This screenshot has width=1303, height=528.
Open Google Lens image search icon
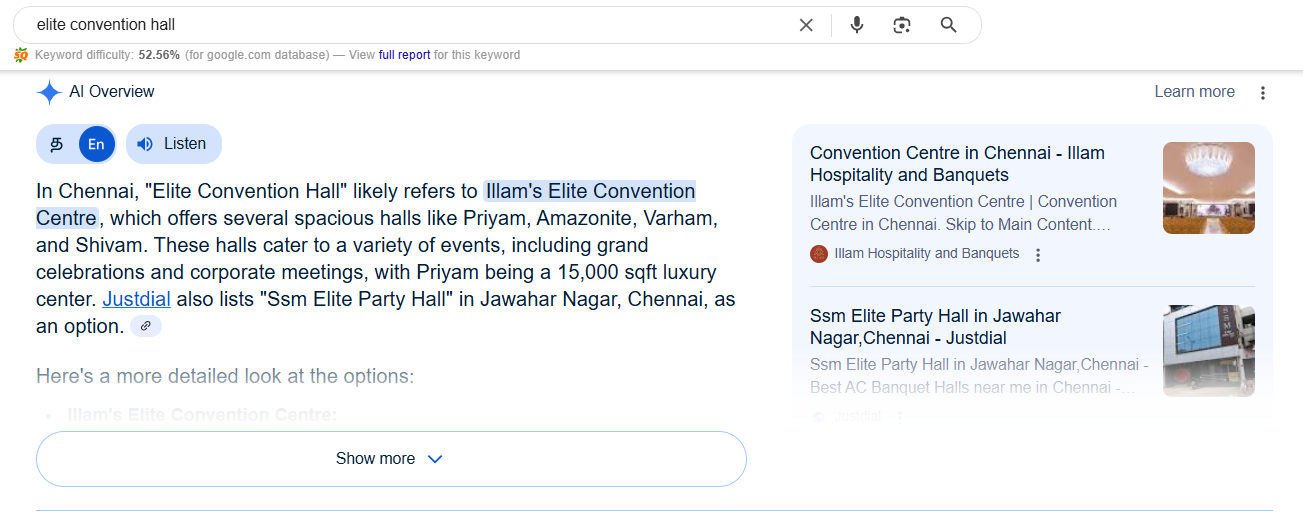pos(902,25)
